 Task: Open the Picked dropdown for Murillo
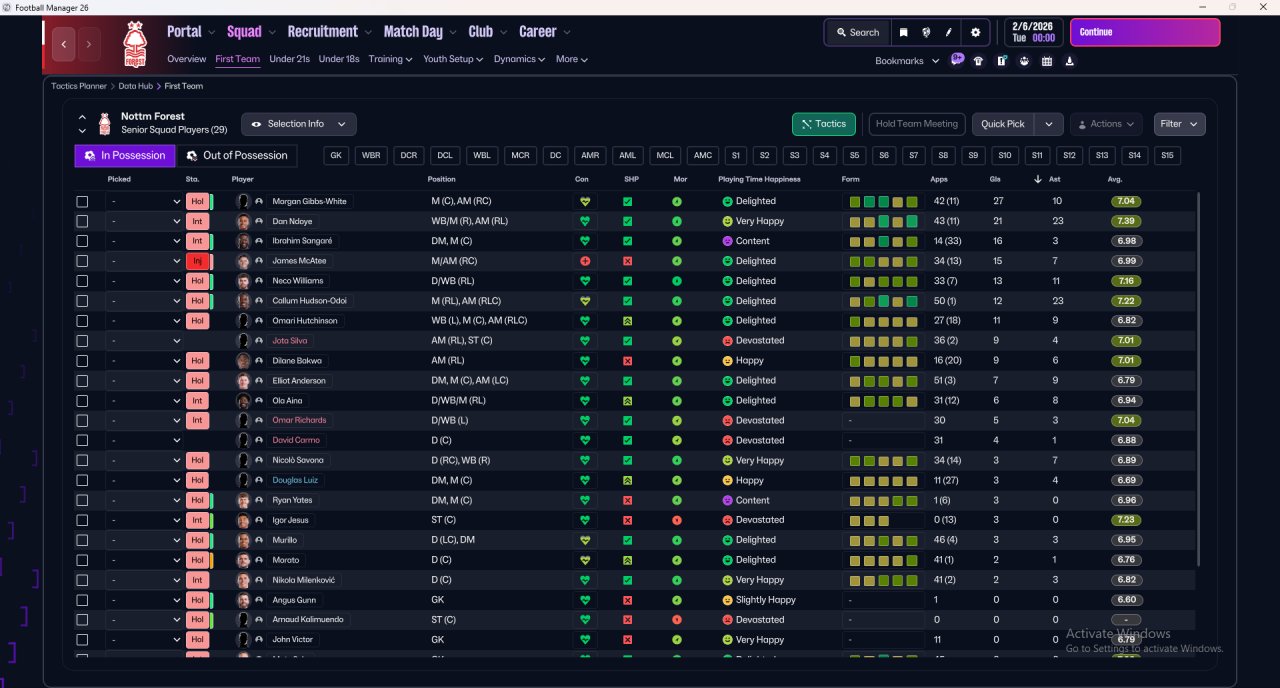(144, 540)
